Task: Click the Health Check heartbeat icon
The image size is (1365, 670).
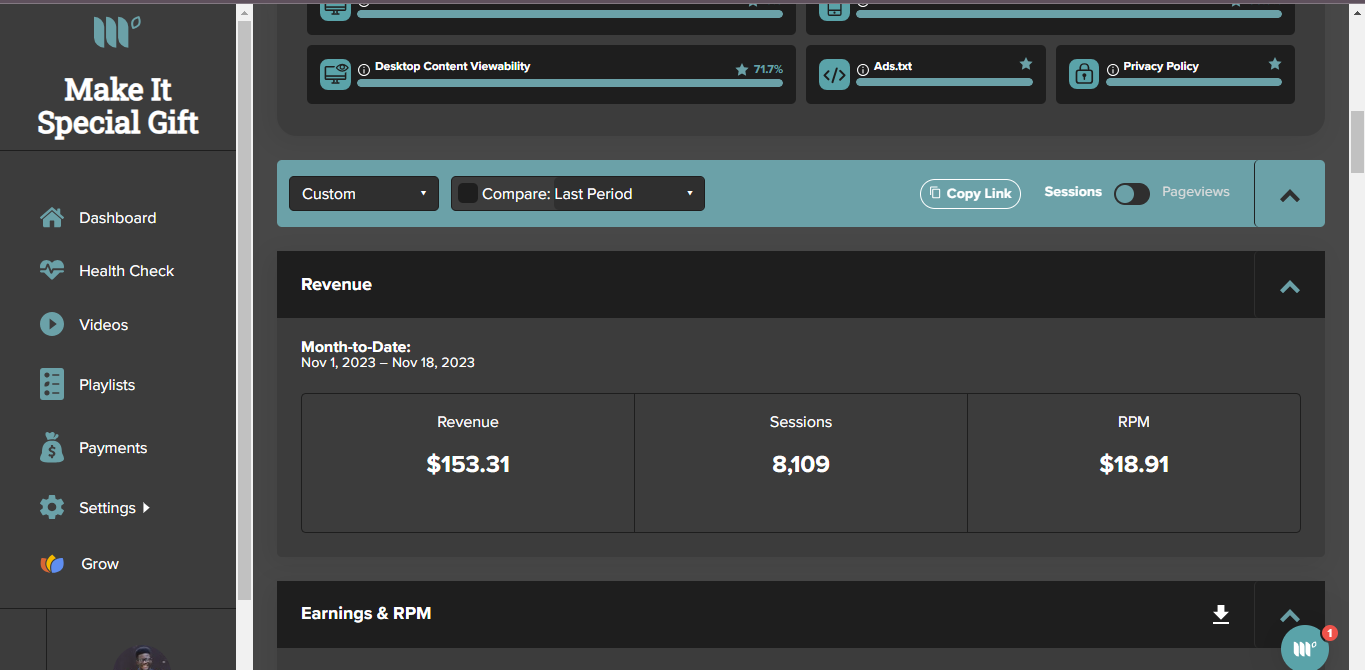Action: tap(52, 271)
